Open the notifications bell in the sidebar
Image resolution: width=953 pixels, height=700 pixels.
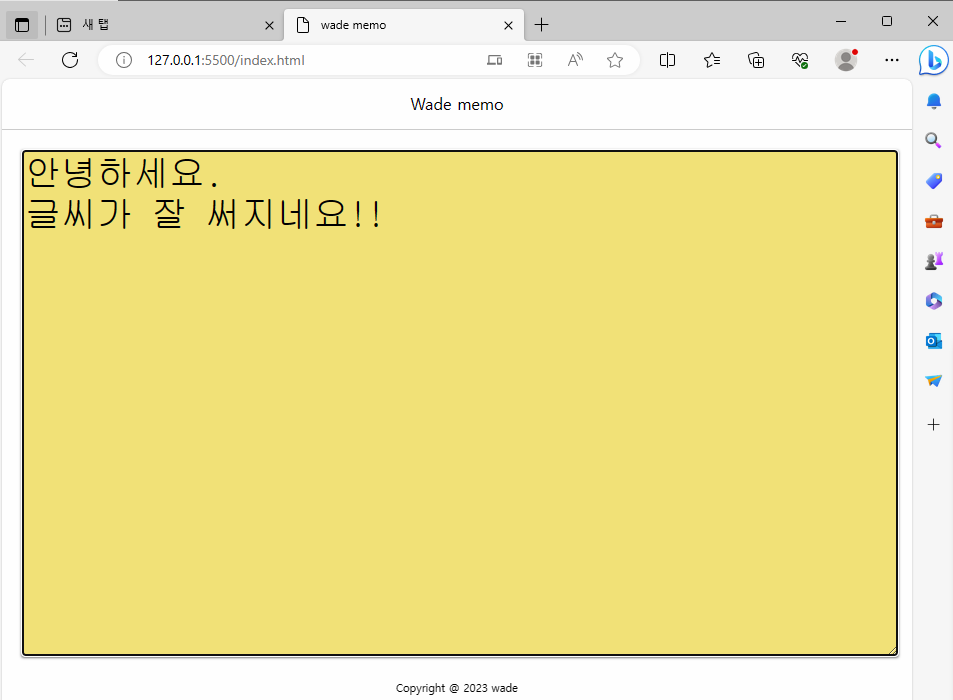(933, 100)
